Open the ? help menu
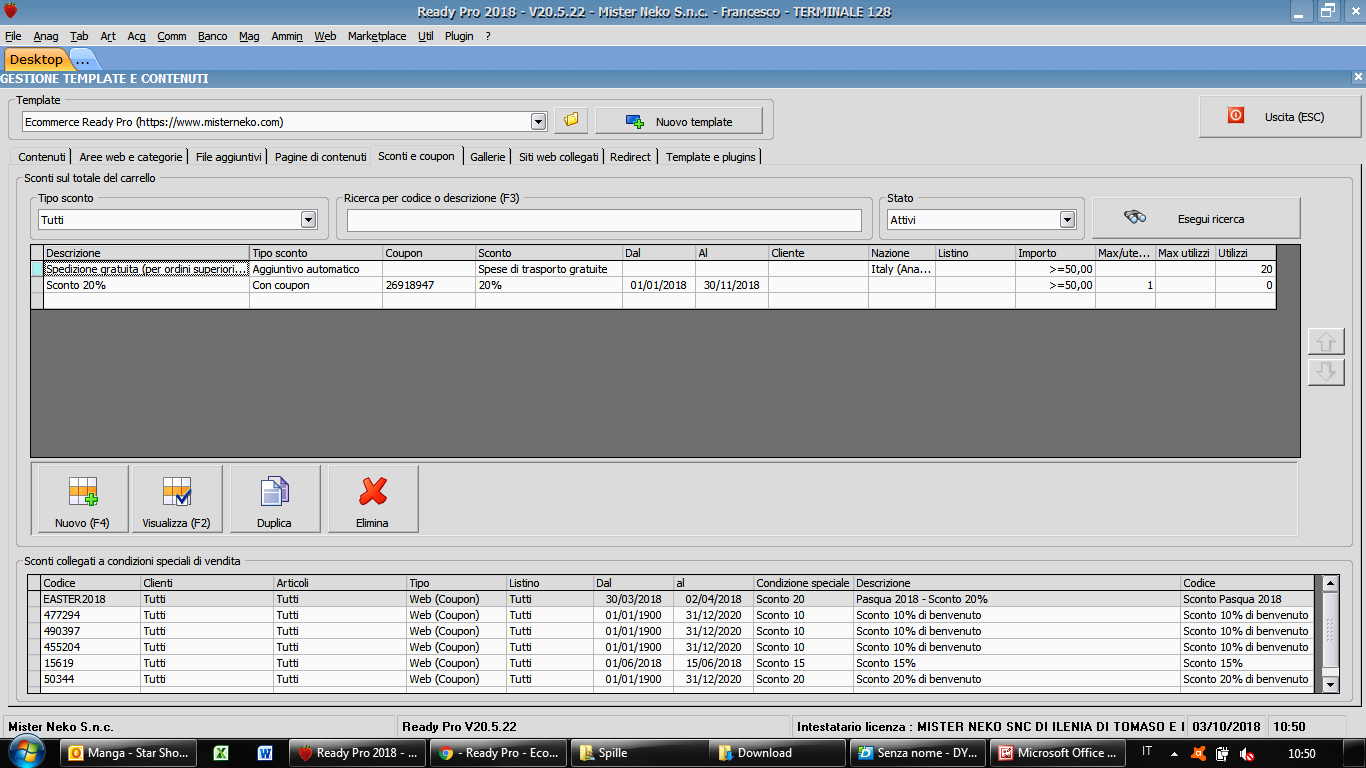This screenshot has height=768, width=1366. point(488,36)
